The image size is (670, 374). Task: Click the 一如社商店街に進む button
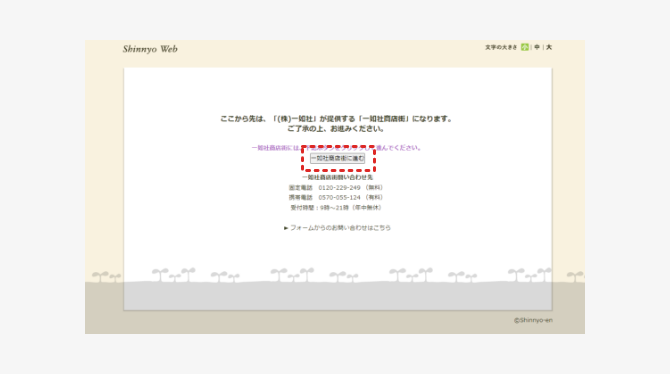[338, 158]
